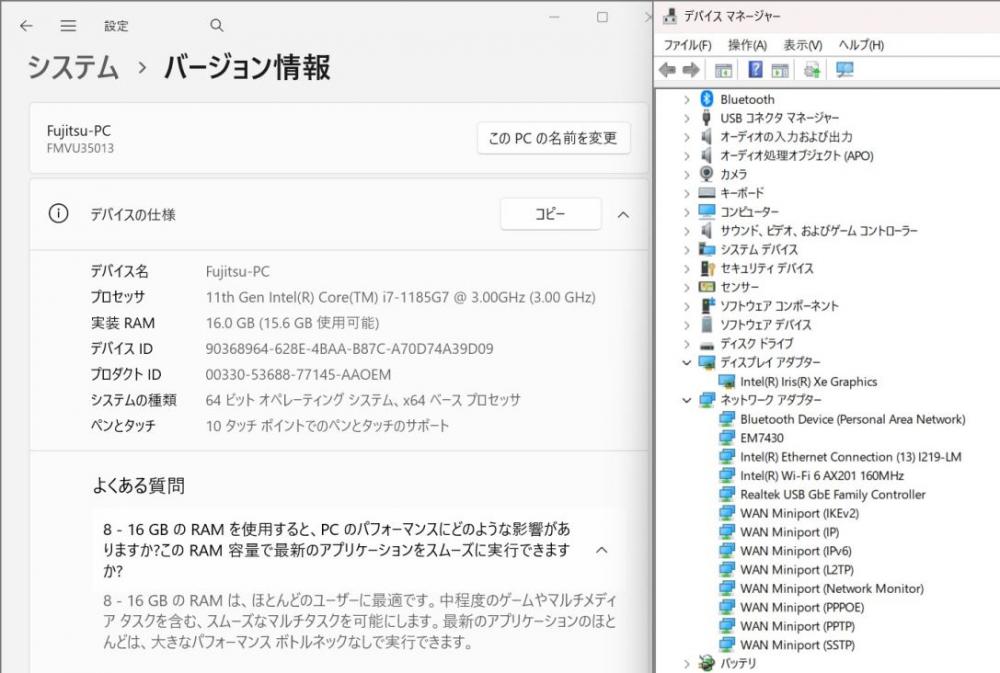This screenshot has height=673, width=1000.
Task: Click Device Manager back arrow toolbar icon
Action: pyautogui.click(x=667, y=70)
